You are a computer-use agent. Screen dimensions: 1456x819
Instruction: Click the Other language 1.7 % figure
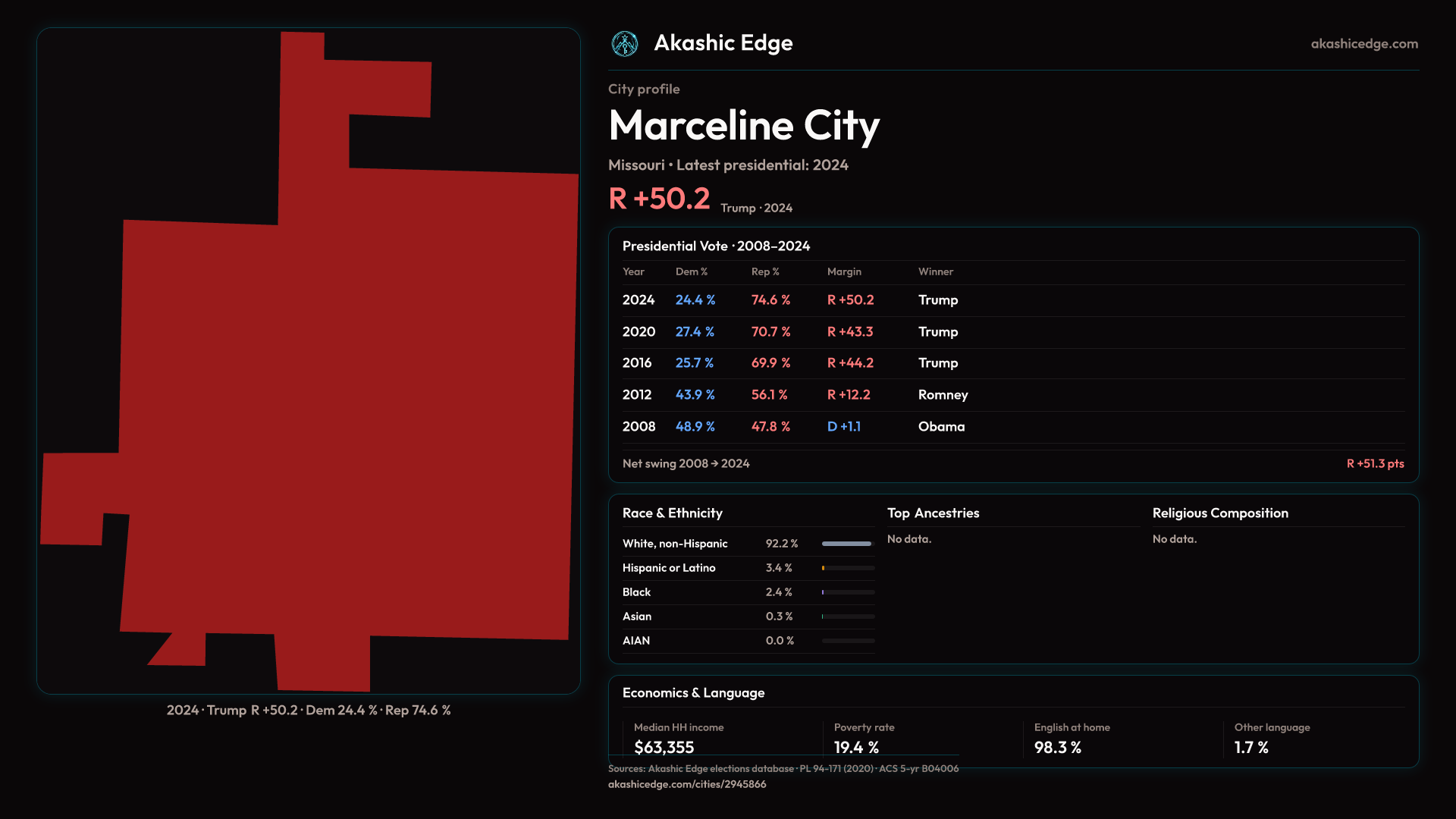pyautogui.click(x=1250, y=747)
